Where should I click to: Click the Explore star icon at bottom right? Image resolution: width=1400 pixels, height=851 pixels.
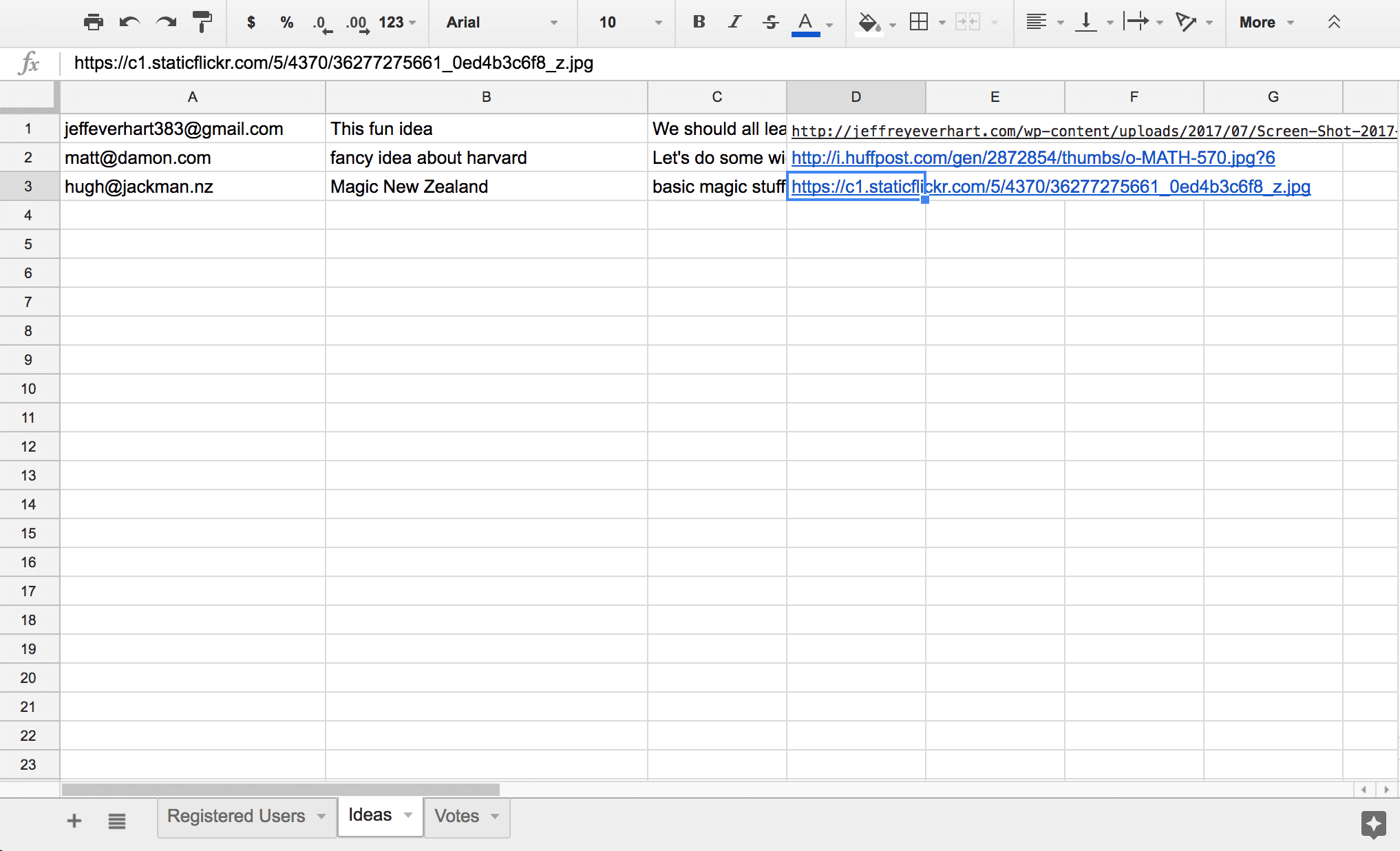tap(1373, 824)
